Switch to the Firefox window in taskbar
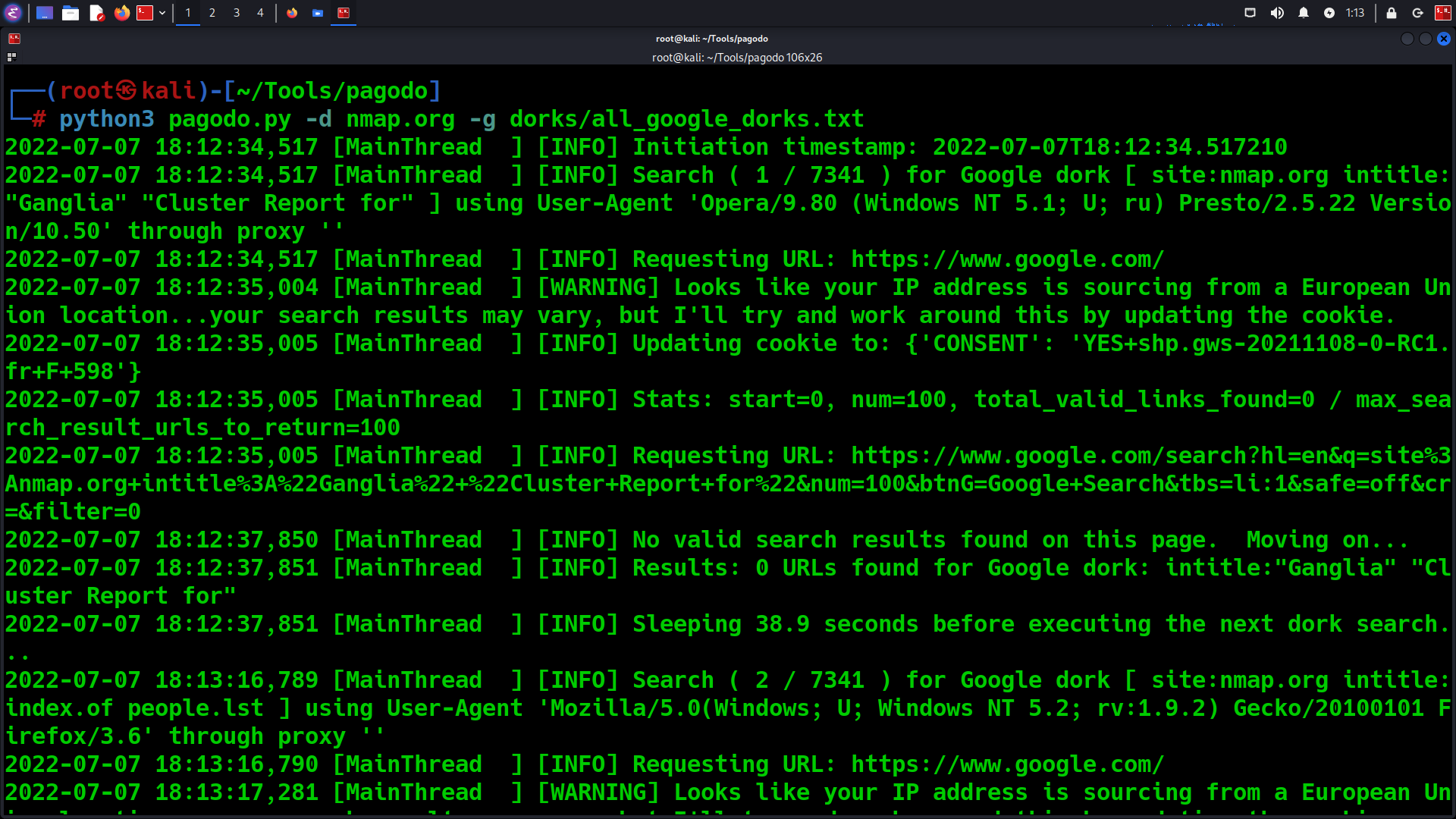 292,13
